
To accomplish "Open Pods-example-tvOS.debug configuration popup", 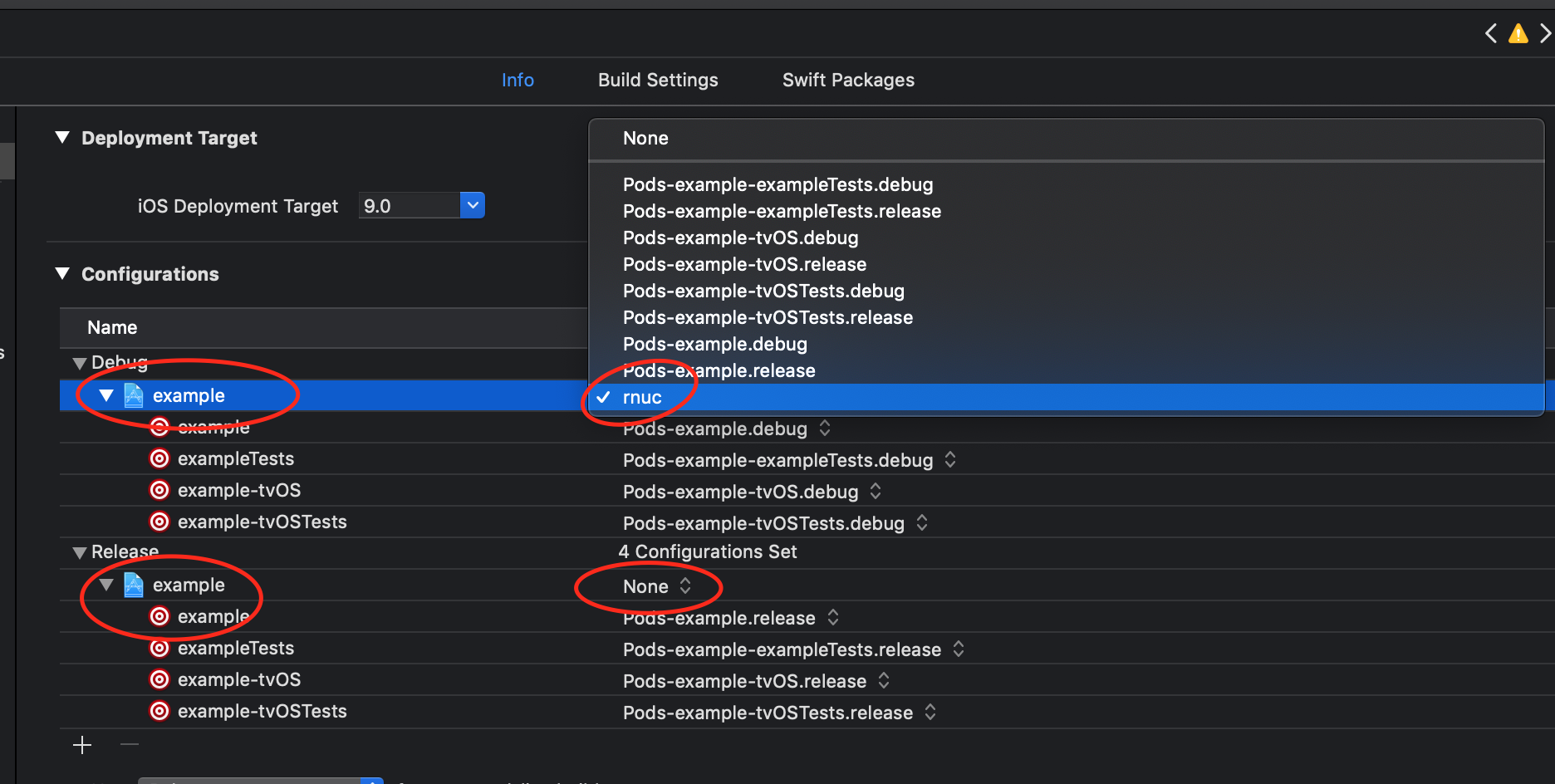I will coord(752,492).
